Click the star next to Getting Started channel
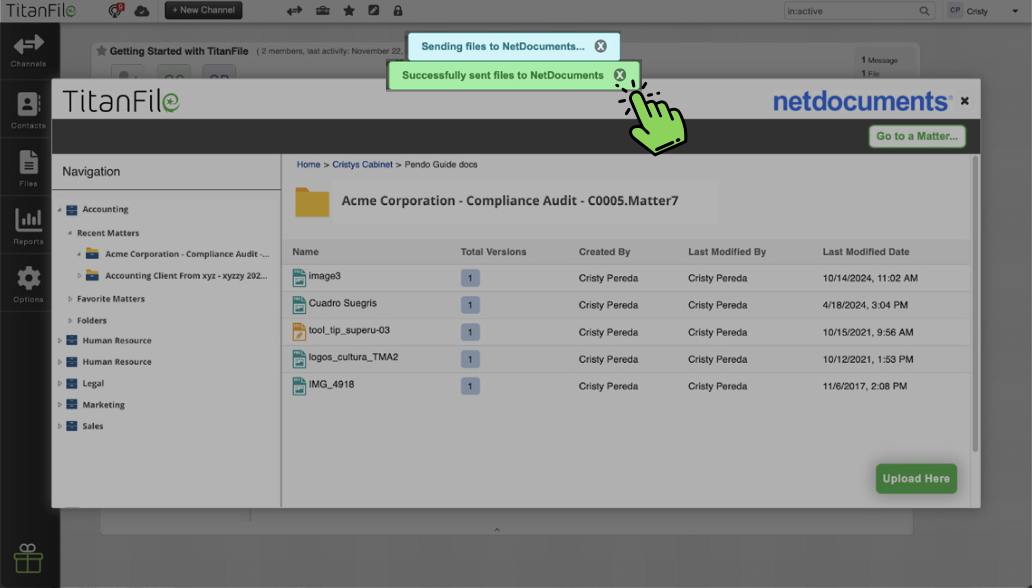The image size is (1034, 588). tap(102, 51)
